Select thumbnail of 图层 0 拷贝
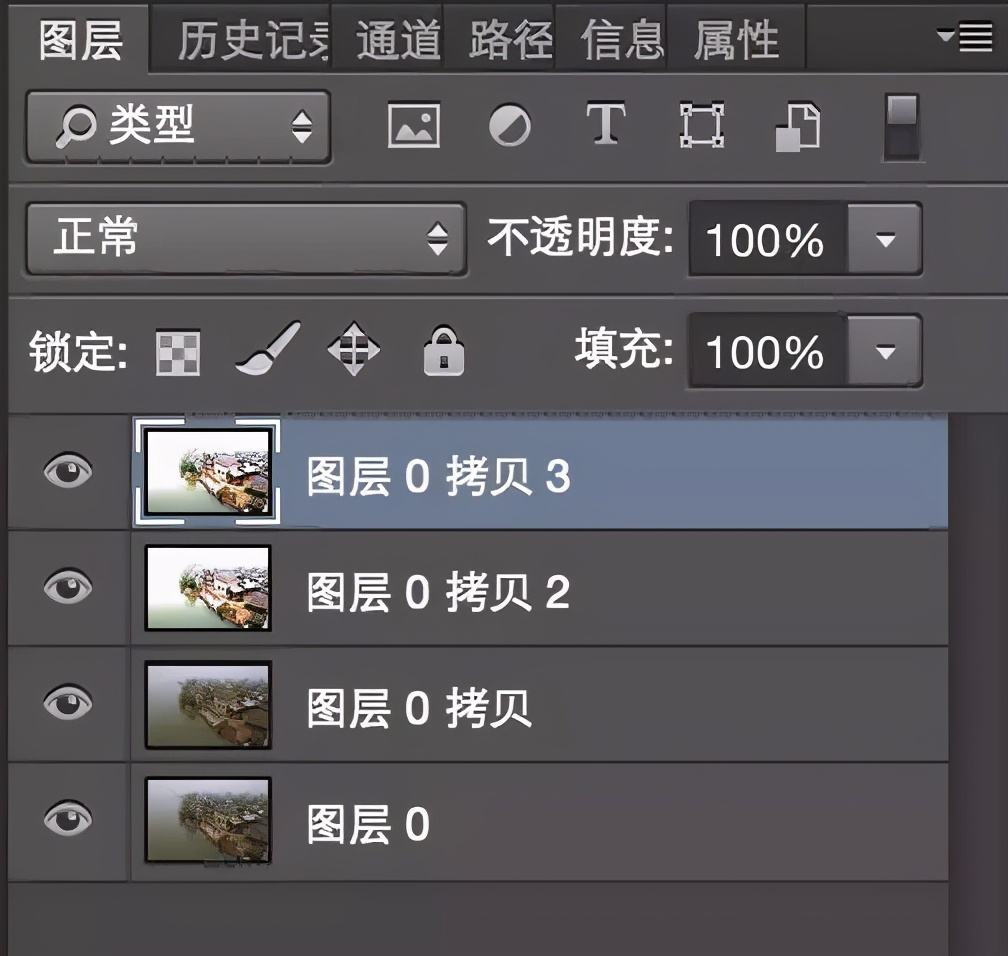The image size is (1008, 956). click(x=208, y=705)
